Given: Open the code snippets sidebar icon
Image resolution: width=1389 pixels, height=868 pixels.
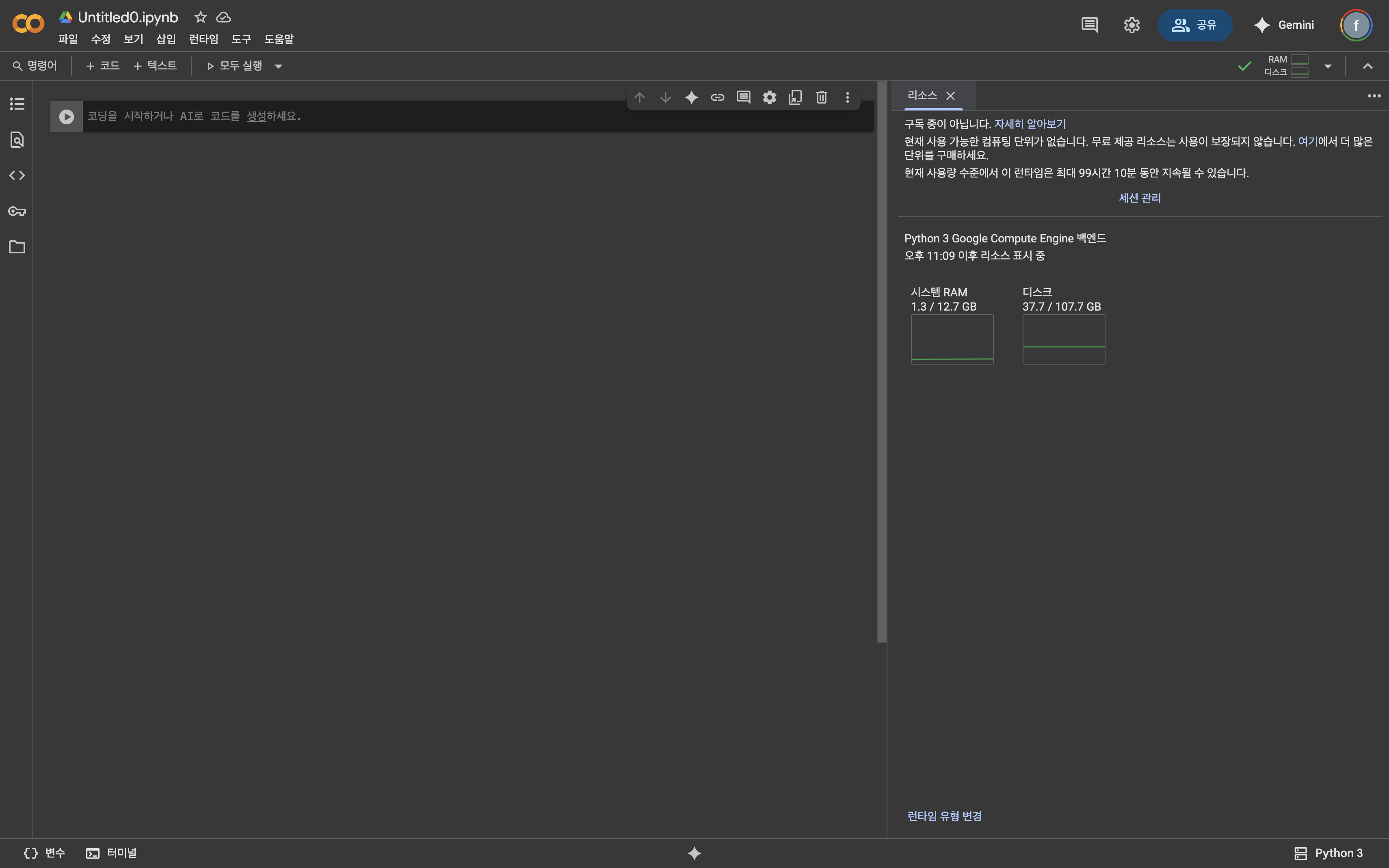Looking at the screenshot, I should coord(17,175).
